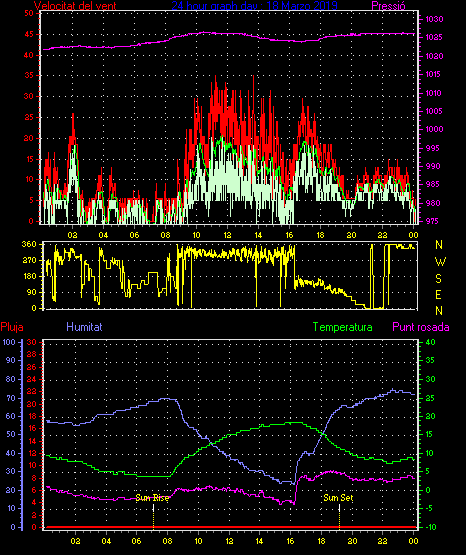Click the 'Humitat' humidity legend label

[x=84, y=326]
